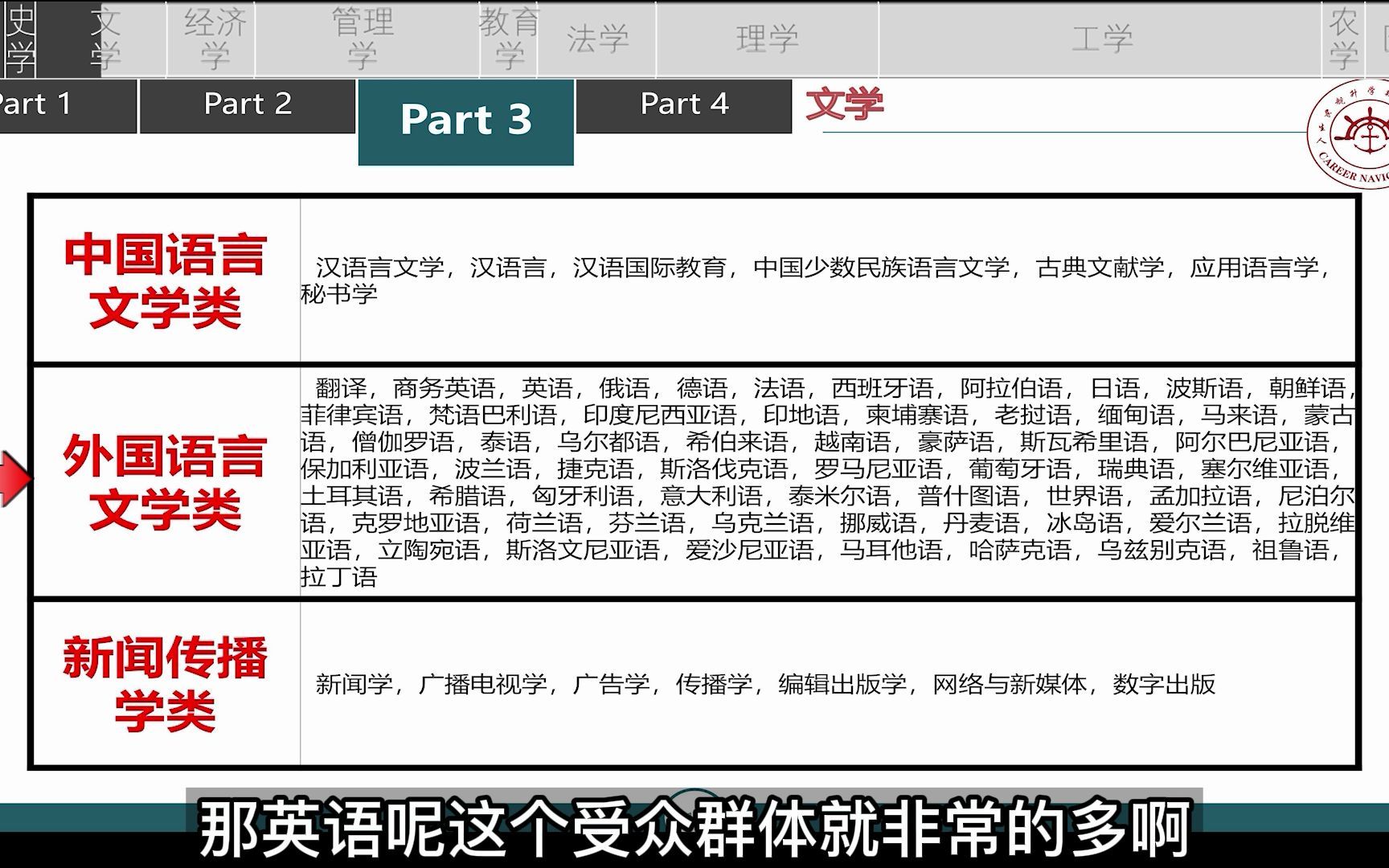Screen dimensions: 1389x868
Task: Click the 新闻传播学类 row heading
Action: pos(166,684)
